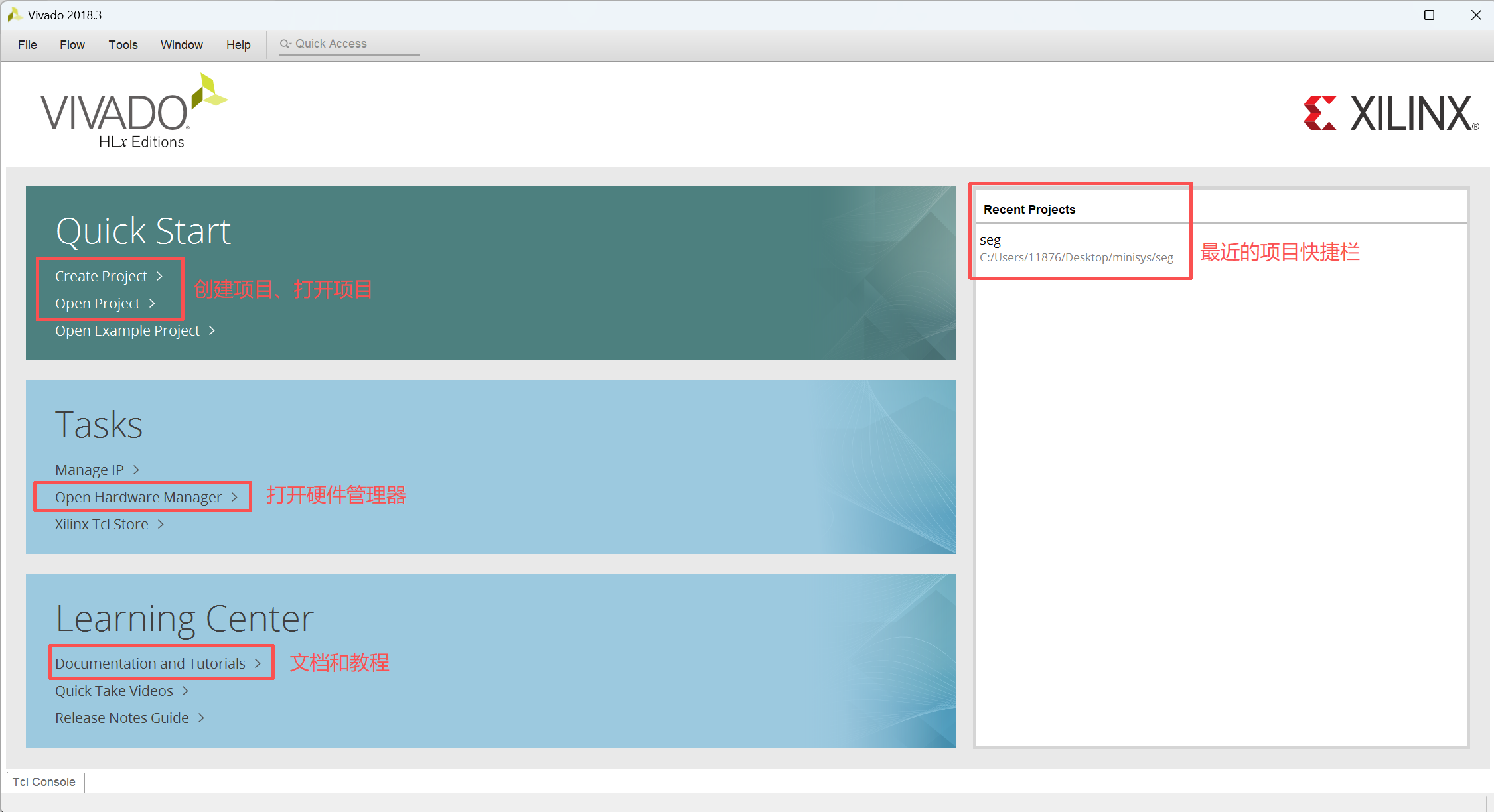Click the Quick Access search magnifier icon
Screen dimensions: 1494x812
(285, 44)
